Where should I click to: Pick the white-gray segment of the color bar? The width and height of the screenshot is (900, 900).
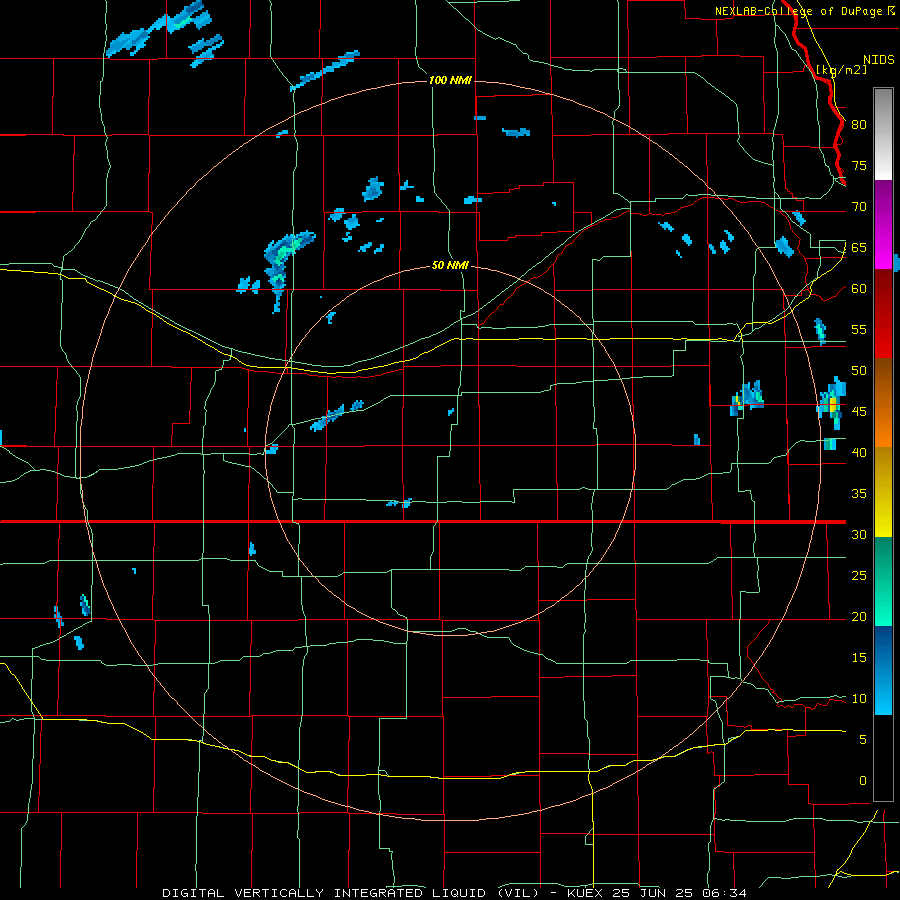[x=883, y=134]
